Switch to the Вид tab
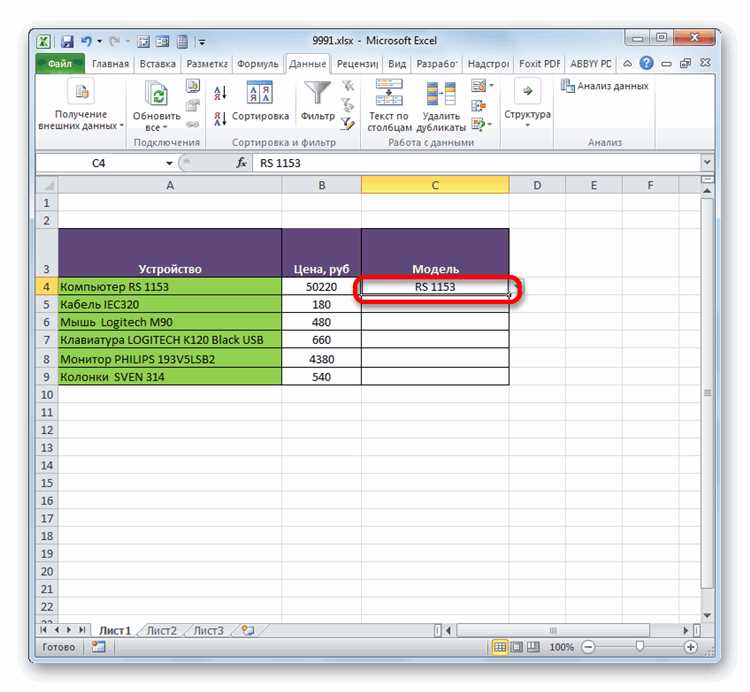 click(397, 64)
